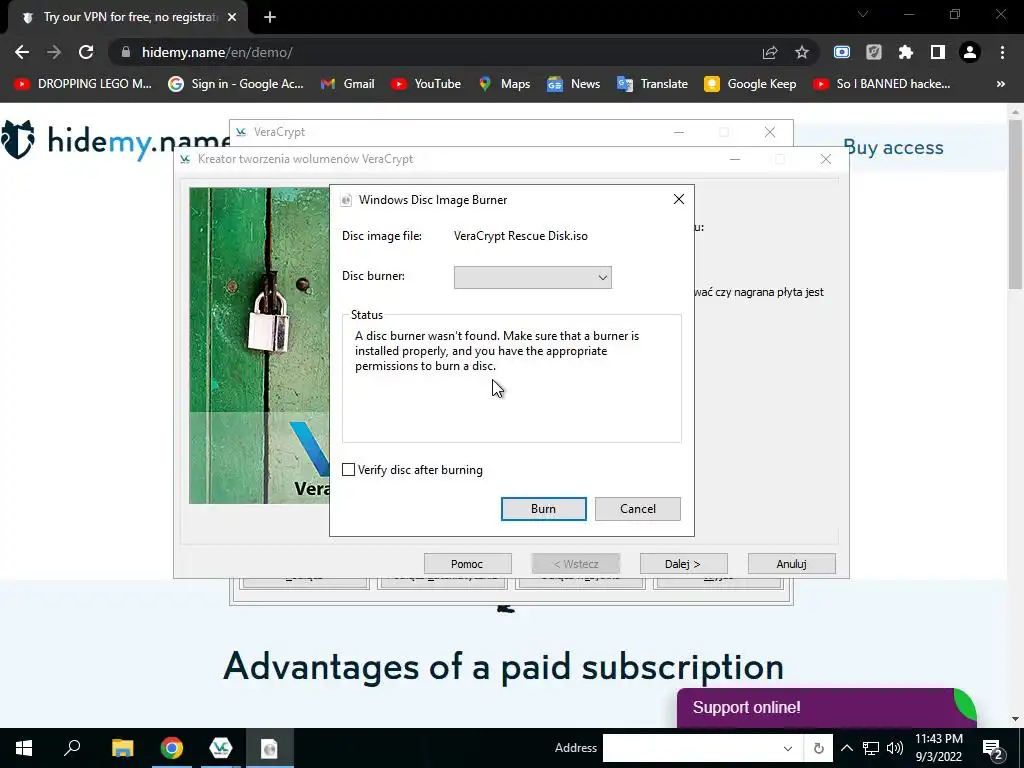Open the Google Keep bookmark
Image resolution: width=1024 pixels, height=768 pixels.
click(750, 84)
